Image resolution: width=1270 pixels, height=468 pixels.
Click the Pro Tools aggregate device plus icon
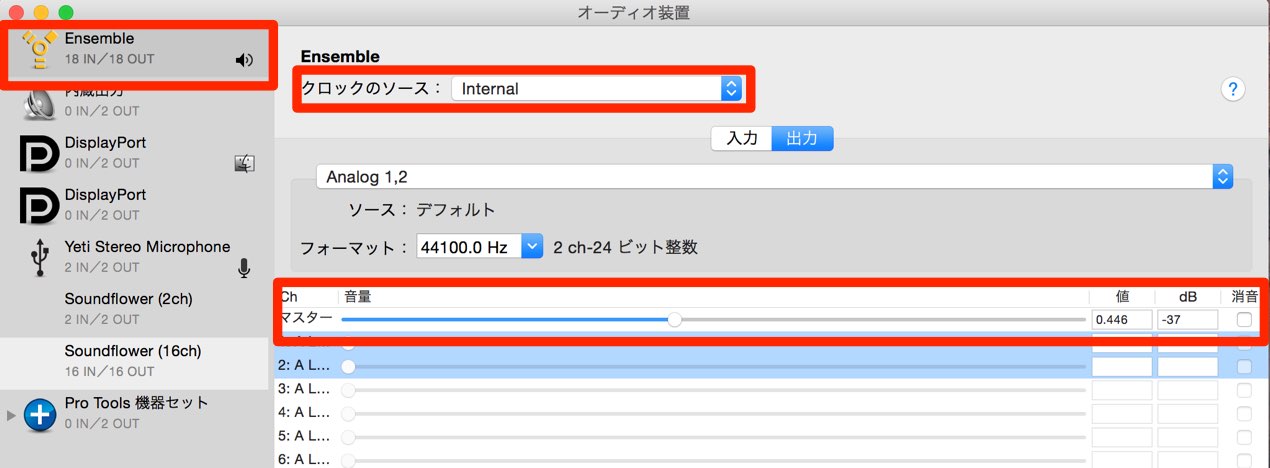[40, 414]
